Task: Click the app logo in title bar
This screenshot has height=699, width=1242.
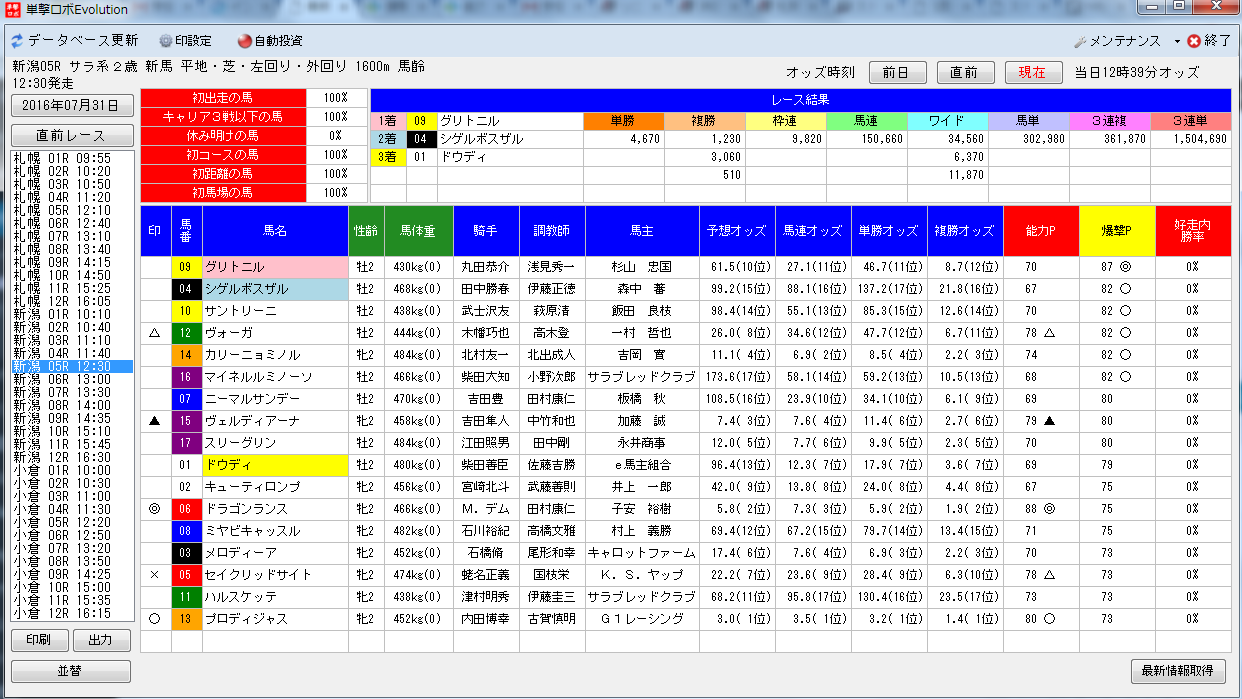Action: pos(12,9)
